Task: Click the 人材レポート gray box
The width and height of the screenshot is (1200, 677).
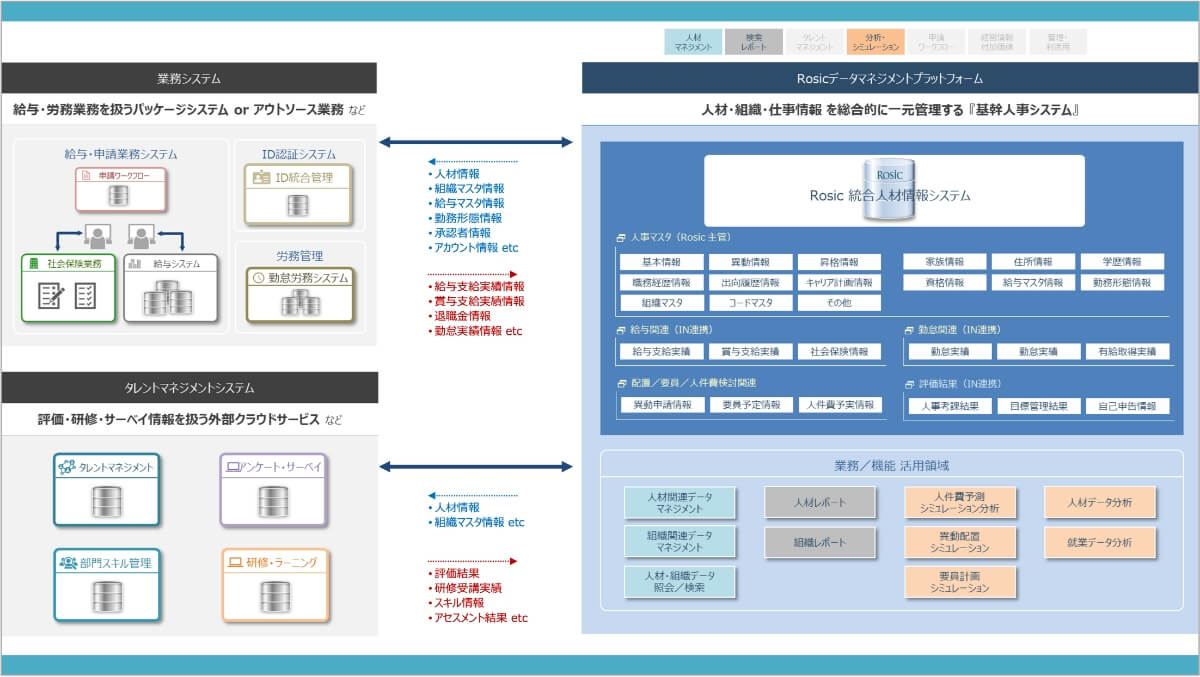Action: pyautogui.click(x=820, y=502)
